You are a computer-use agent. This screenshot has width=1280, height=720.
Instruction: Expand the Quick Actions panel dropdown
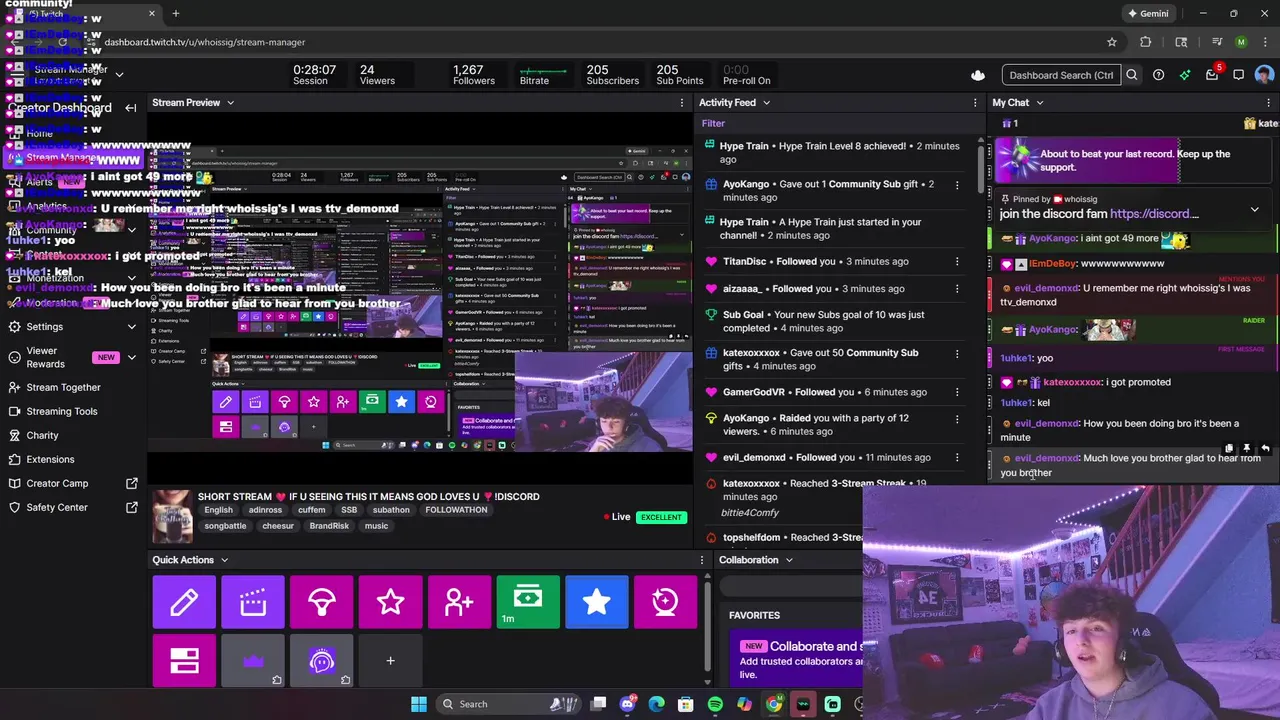[x=224, y=560]
